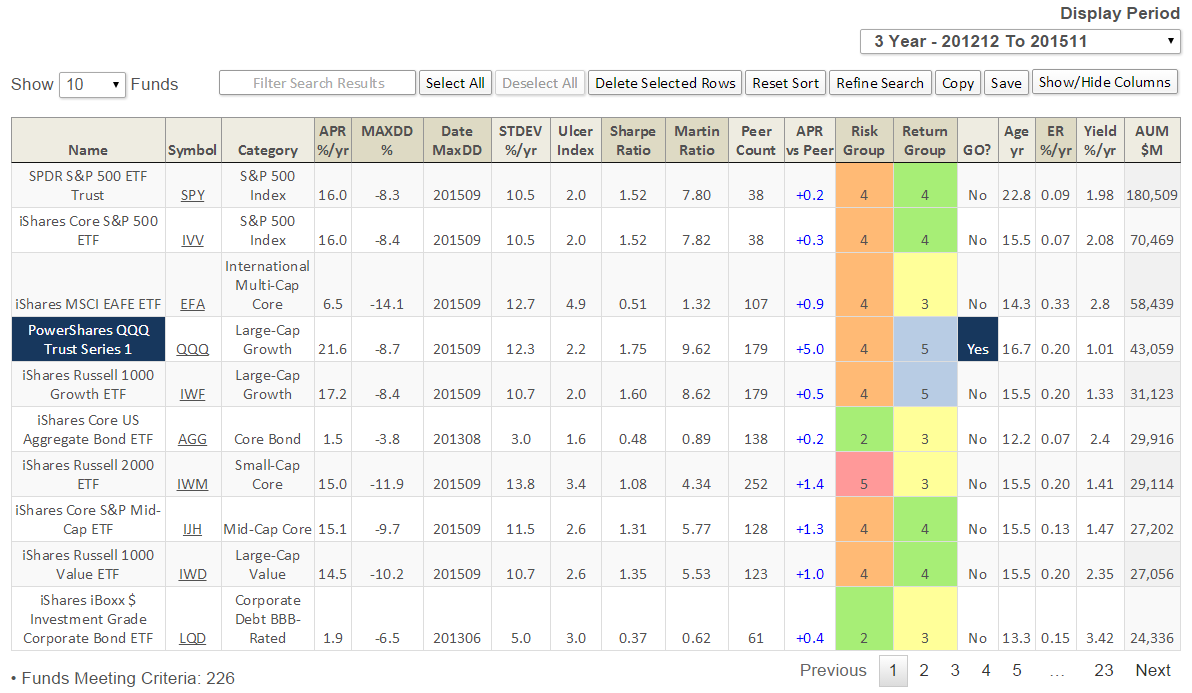Open the SPY symbol link
Viewport: 1192px width, 693px height.
pyautogui.click(x=192, y=195)
